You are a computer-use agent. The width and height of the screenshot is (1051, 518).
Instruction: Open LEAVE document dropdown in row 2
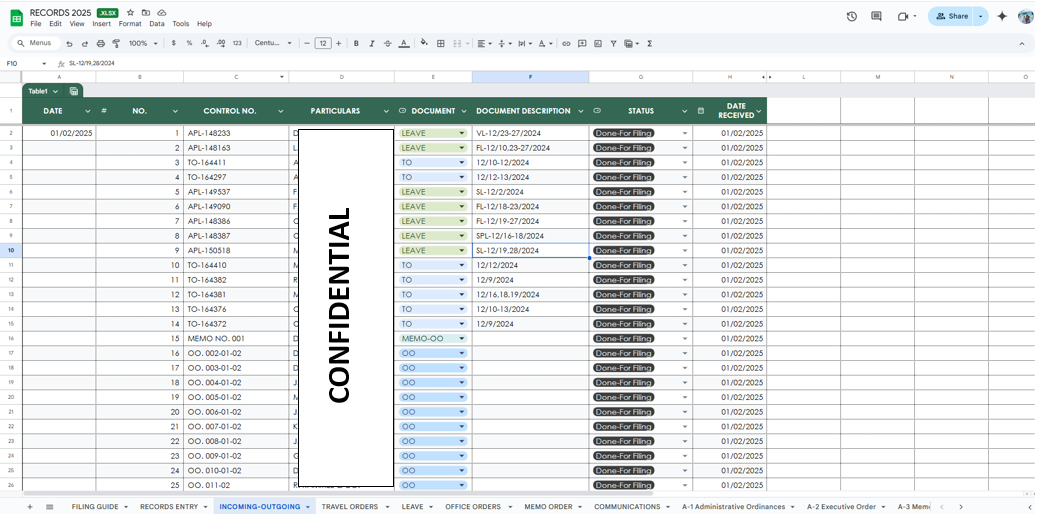[x=462, y=133]
